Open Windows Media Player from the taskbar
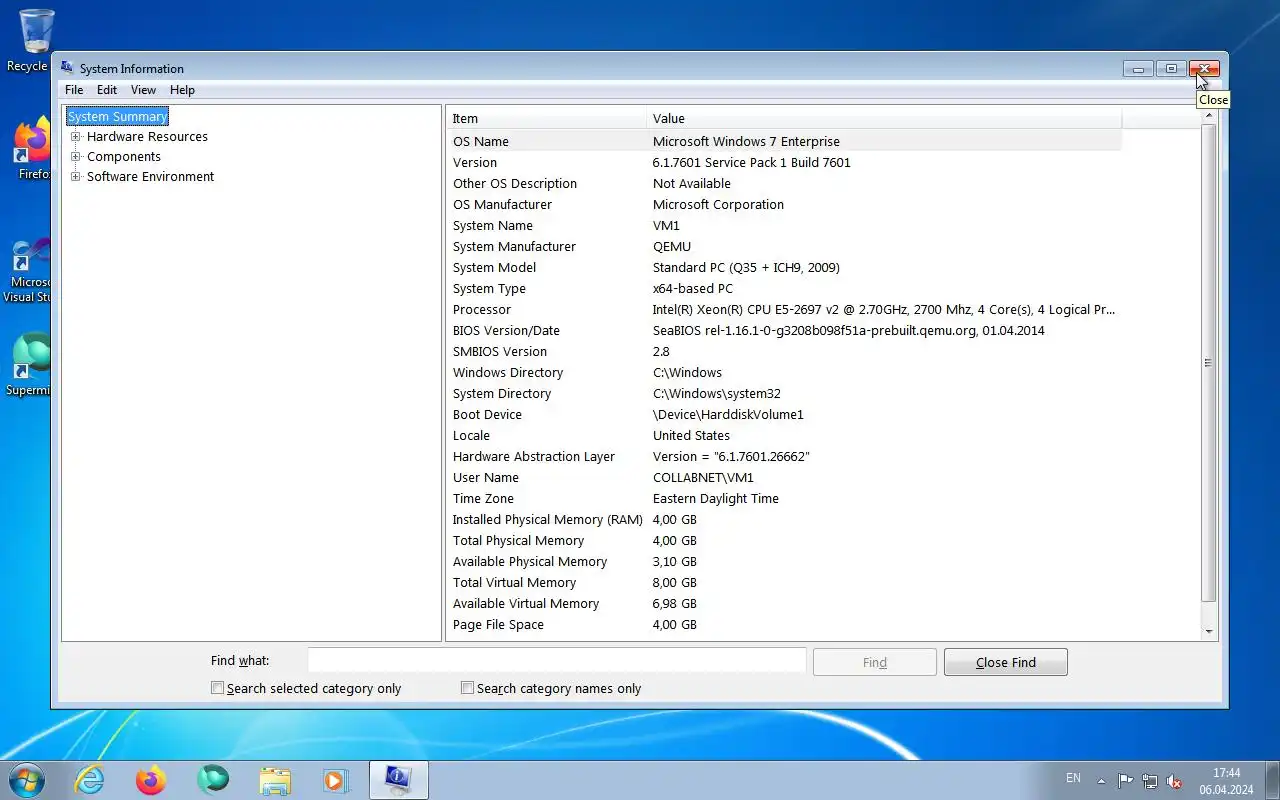 point(335,780)
